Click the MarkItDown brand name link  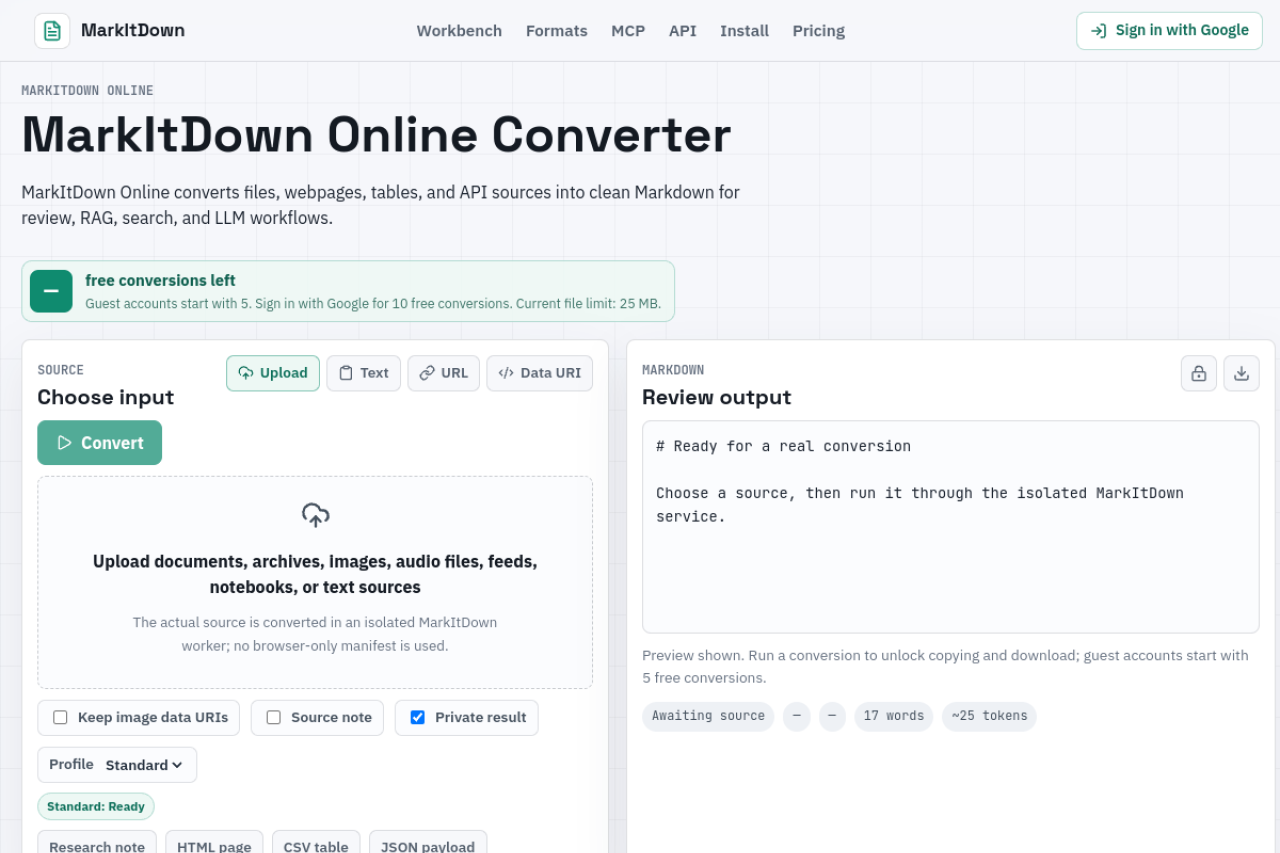pos(133,31)
